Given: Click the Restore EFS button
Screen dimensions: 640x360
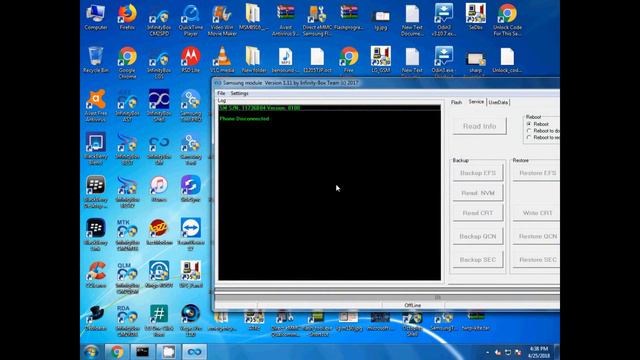Looking at the screenshot, I should tap(537, 173).
